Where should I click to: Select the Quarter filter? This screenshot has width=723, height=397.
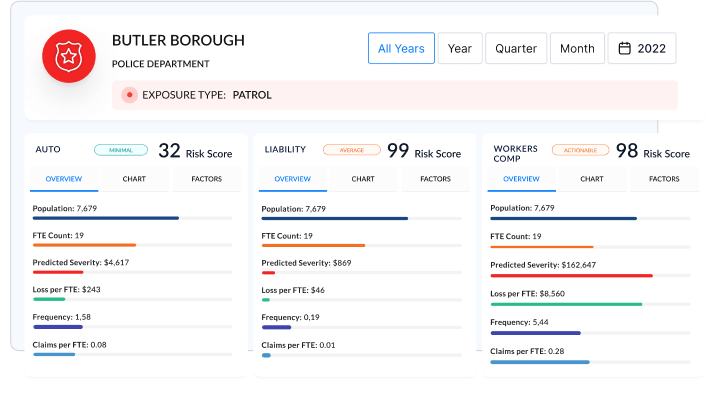pos(516,48)
